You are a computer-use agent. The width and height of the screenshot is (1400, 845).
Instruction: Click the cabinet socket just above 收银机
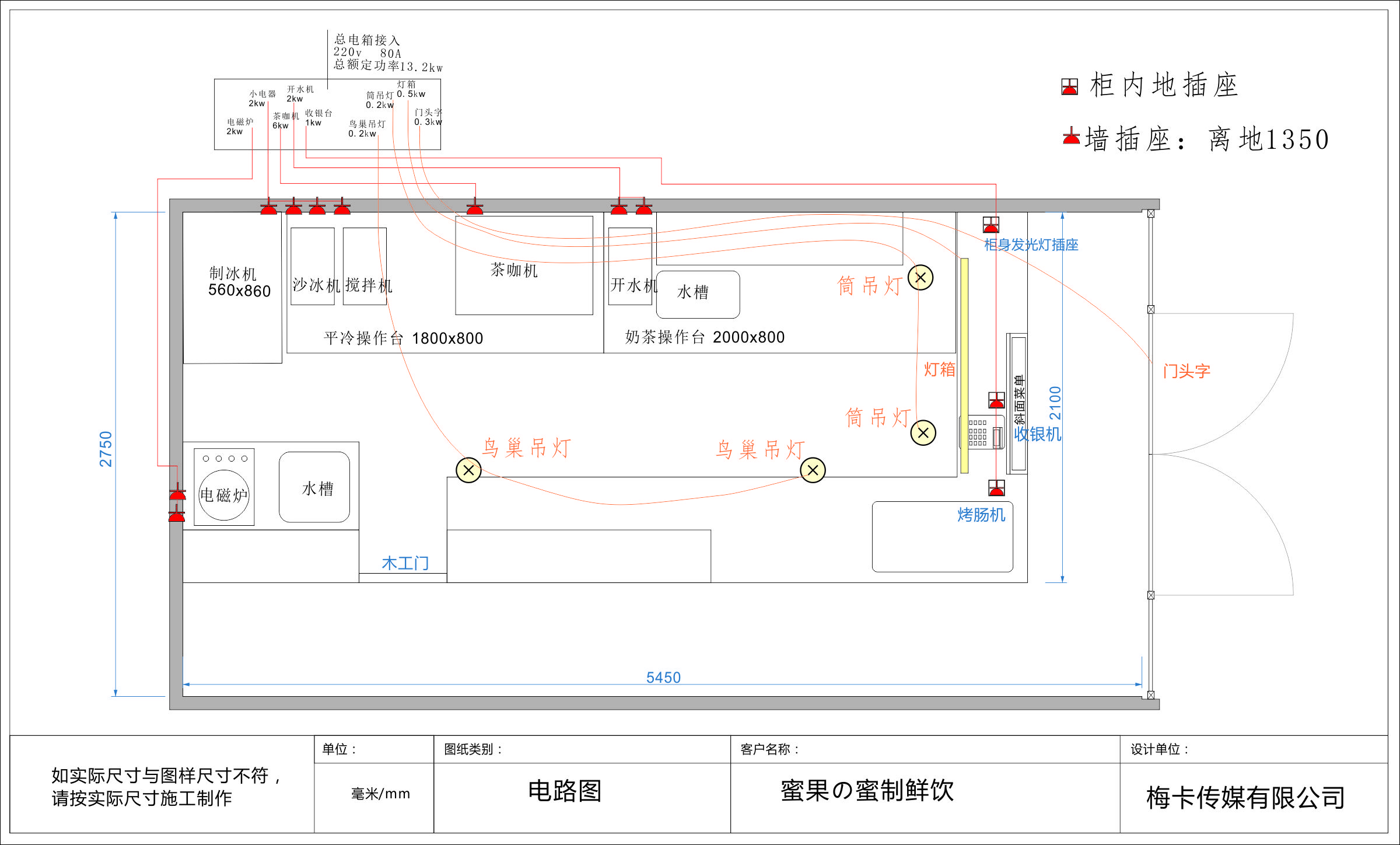[997, 400]
